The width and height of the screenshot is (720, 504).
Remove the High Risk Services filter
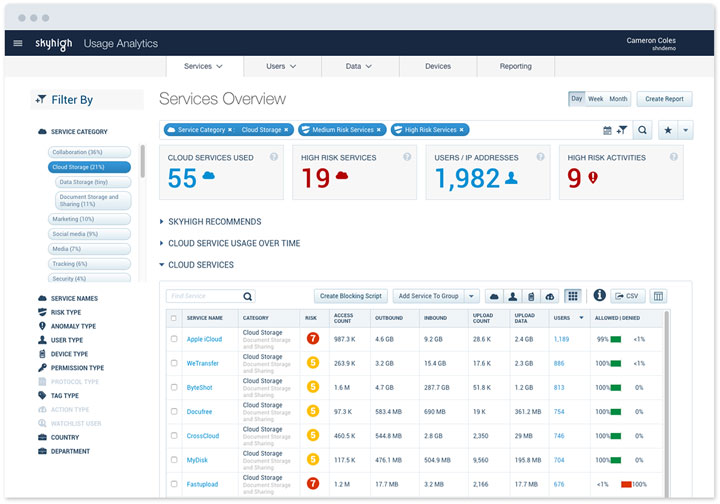point(461,130)
